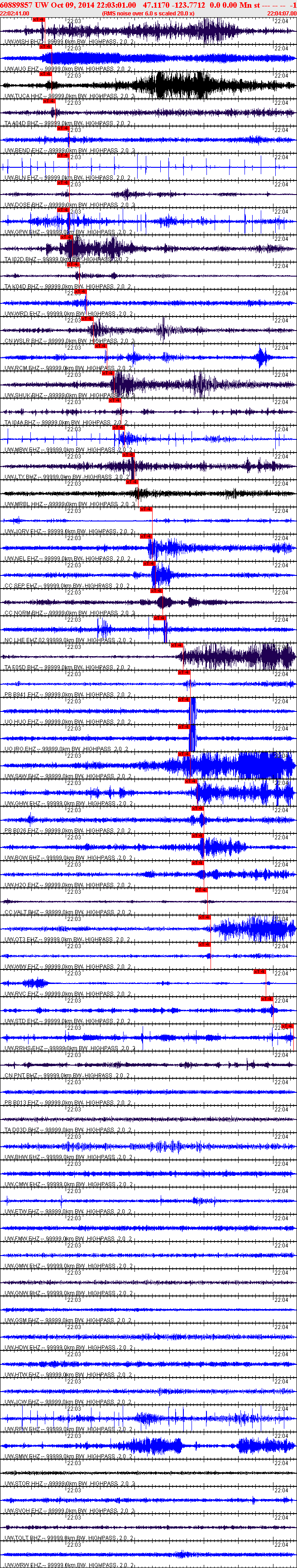
Task: Select the UW.NEL EHZ station label
Action: (67, 559)
